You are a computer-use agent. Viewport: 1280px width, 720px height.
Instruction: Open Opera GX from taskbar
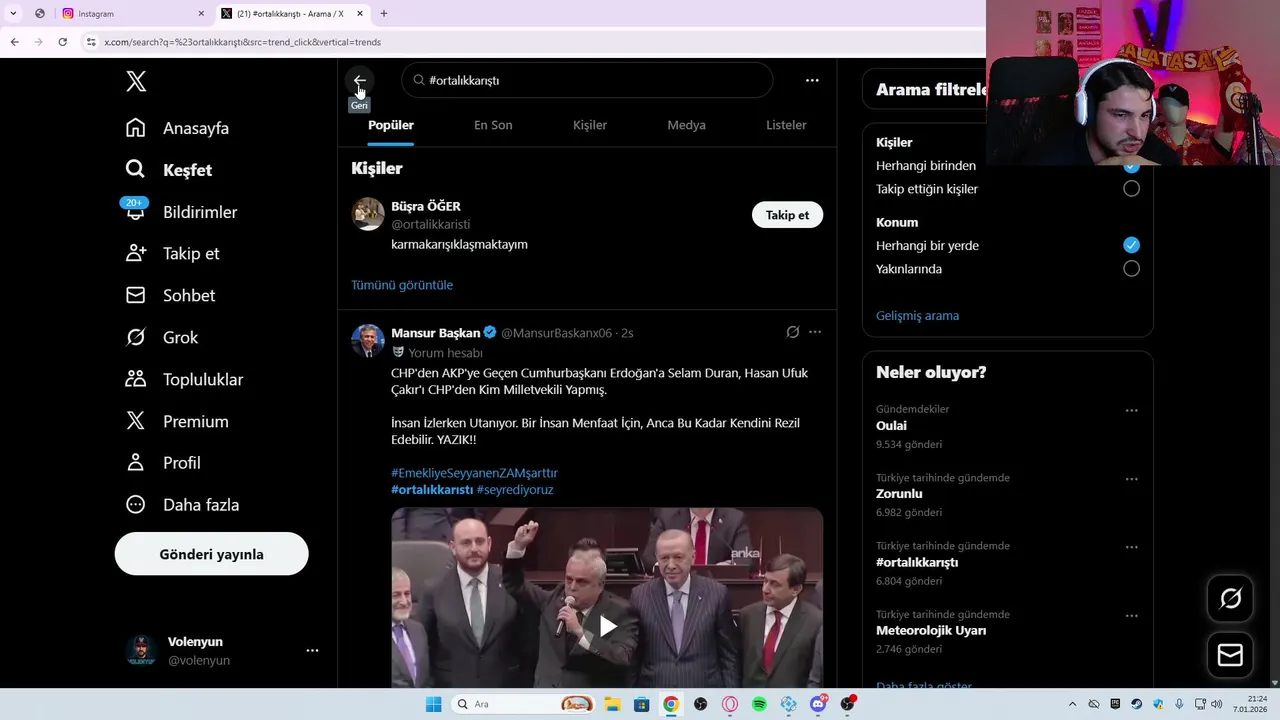pyautogui.click(x=730, y=704)
